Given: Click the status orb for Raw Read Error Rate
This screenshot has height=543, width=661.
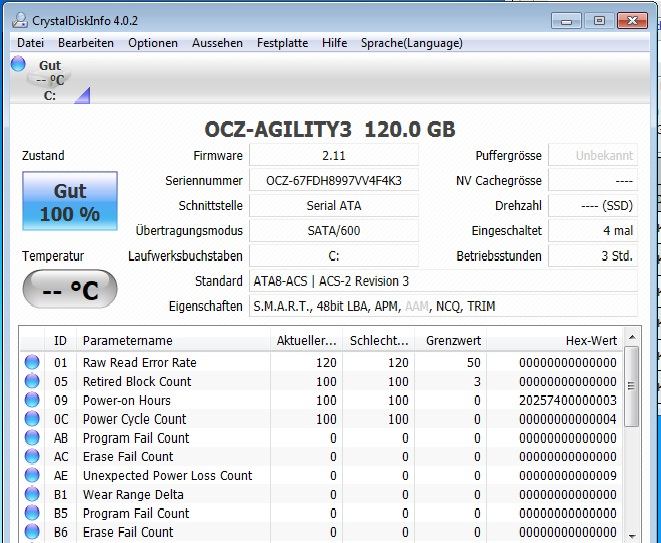Looking at the screenshot, I should tap(32, 362).
